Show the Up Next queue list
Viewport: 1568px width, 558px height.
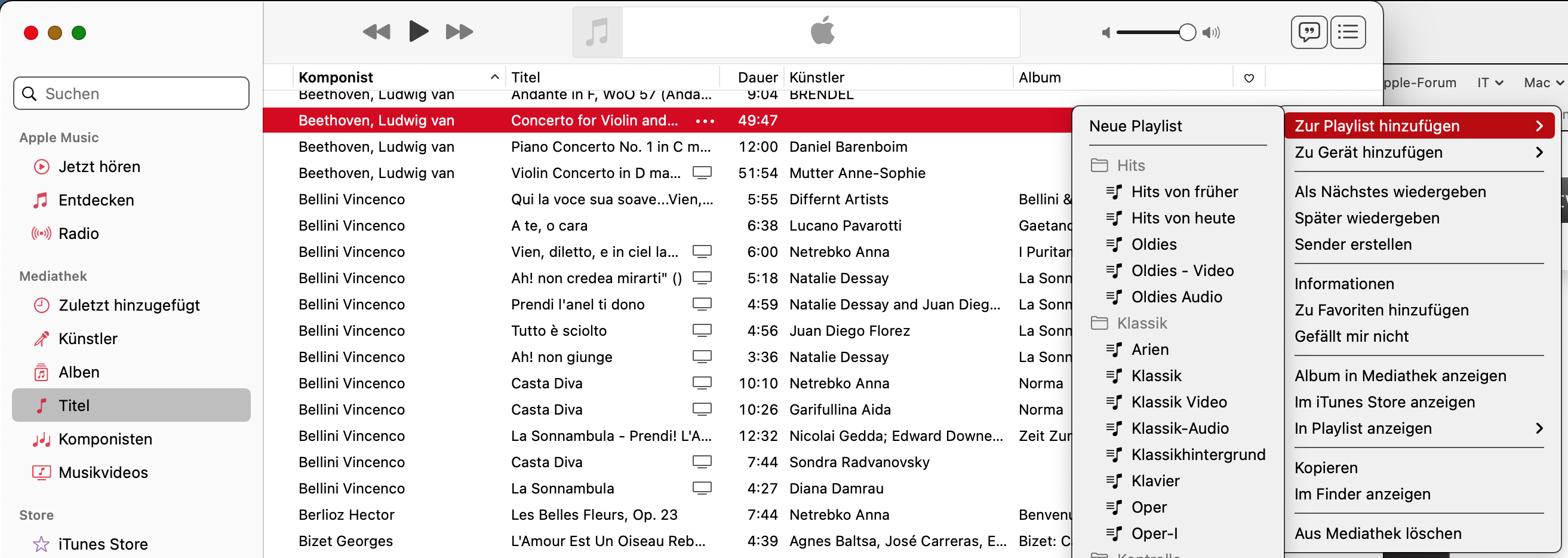(1348, 32)
